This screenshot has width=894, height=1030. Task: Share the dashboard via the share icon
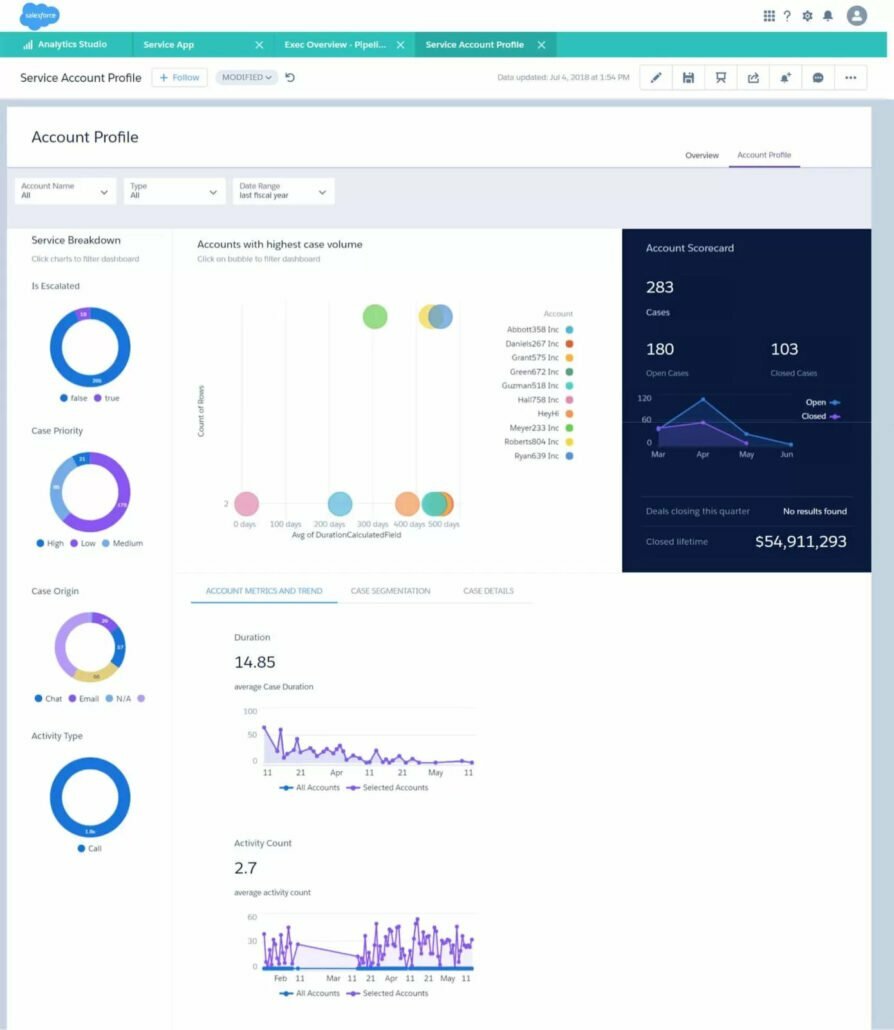point(753,77)
